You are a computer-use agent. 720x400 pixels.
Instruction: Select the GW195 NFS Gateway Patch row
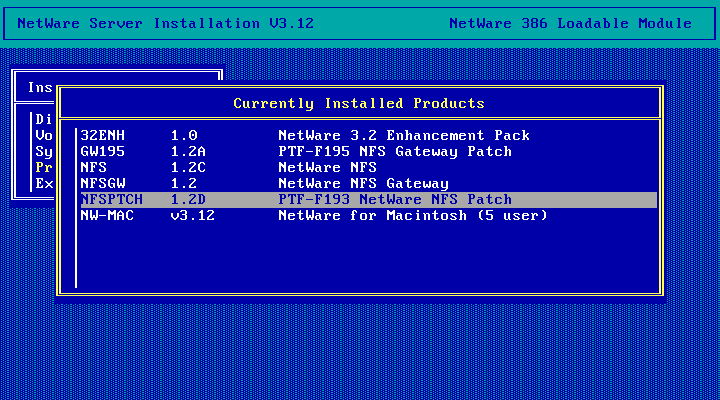point(368,152)
